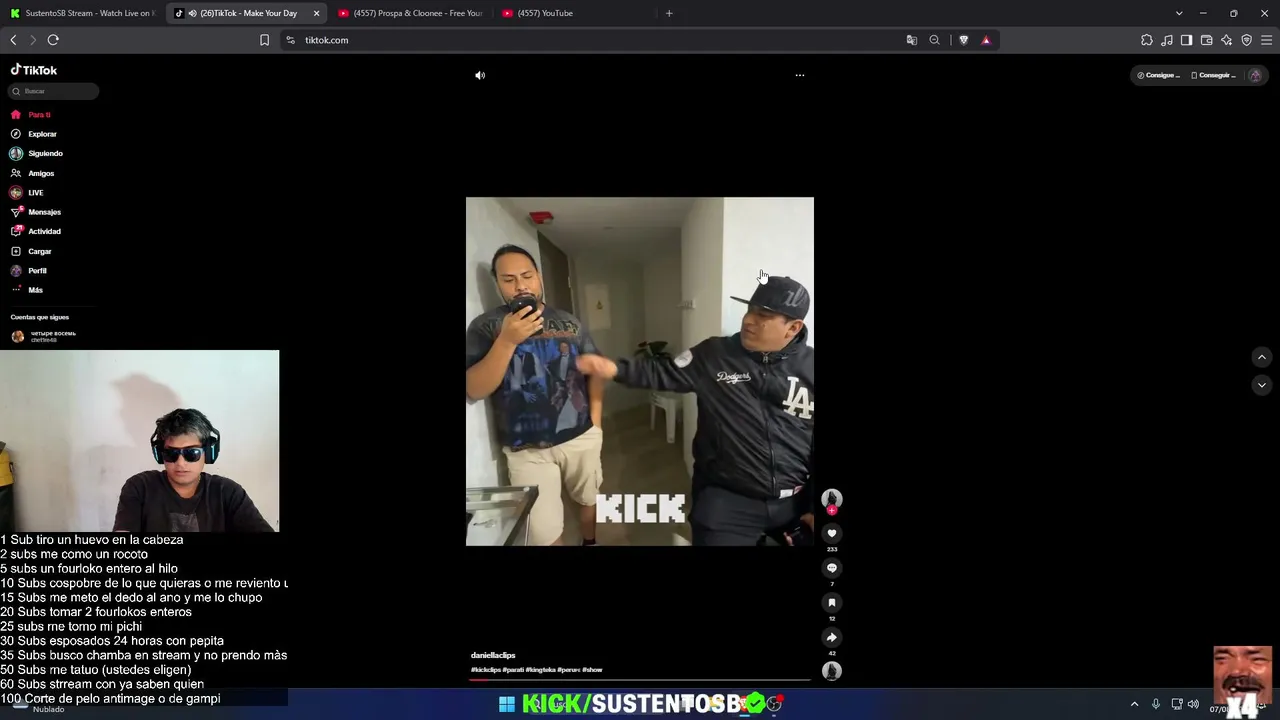Toggle the browser sidebar panel
The height and width of the screenshot is (720, 1280).
(1187, 40)
